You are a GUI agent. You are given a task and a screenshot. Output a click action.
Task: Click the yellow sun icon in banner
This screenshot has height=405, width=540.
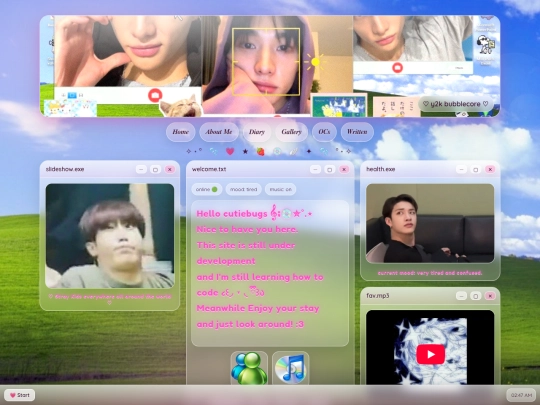coord(315,62)
